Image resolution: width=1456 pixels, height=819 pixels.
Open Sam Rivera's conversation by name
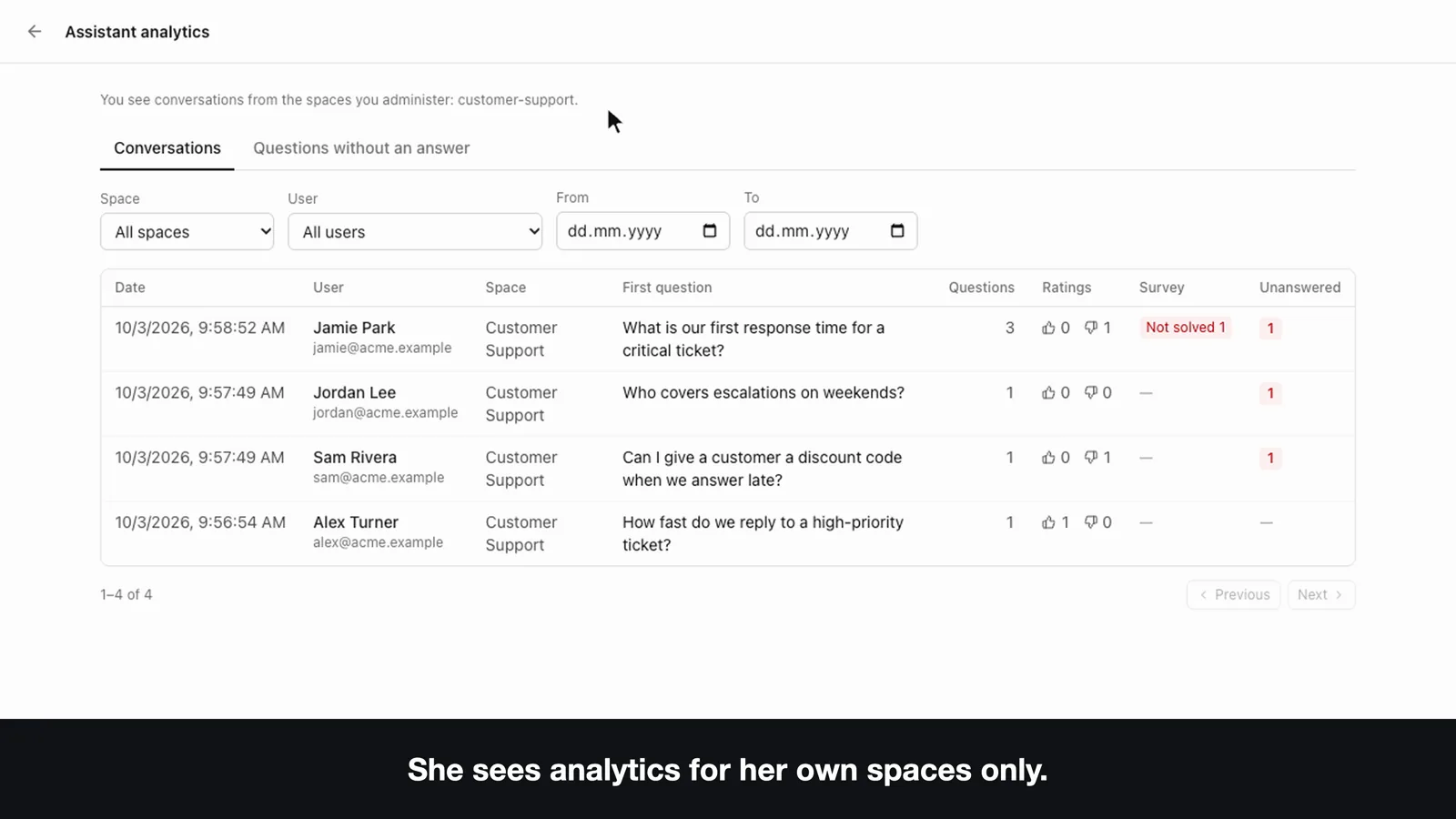(x=355, y=458)
